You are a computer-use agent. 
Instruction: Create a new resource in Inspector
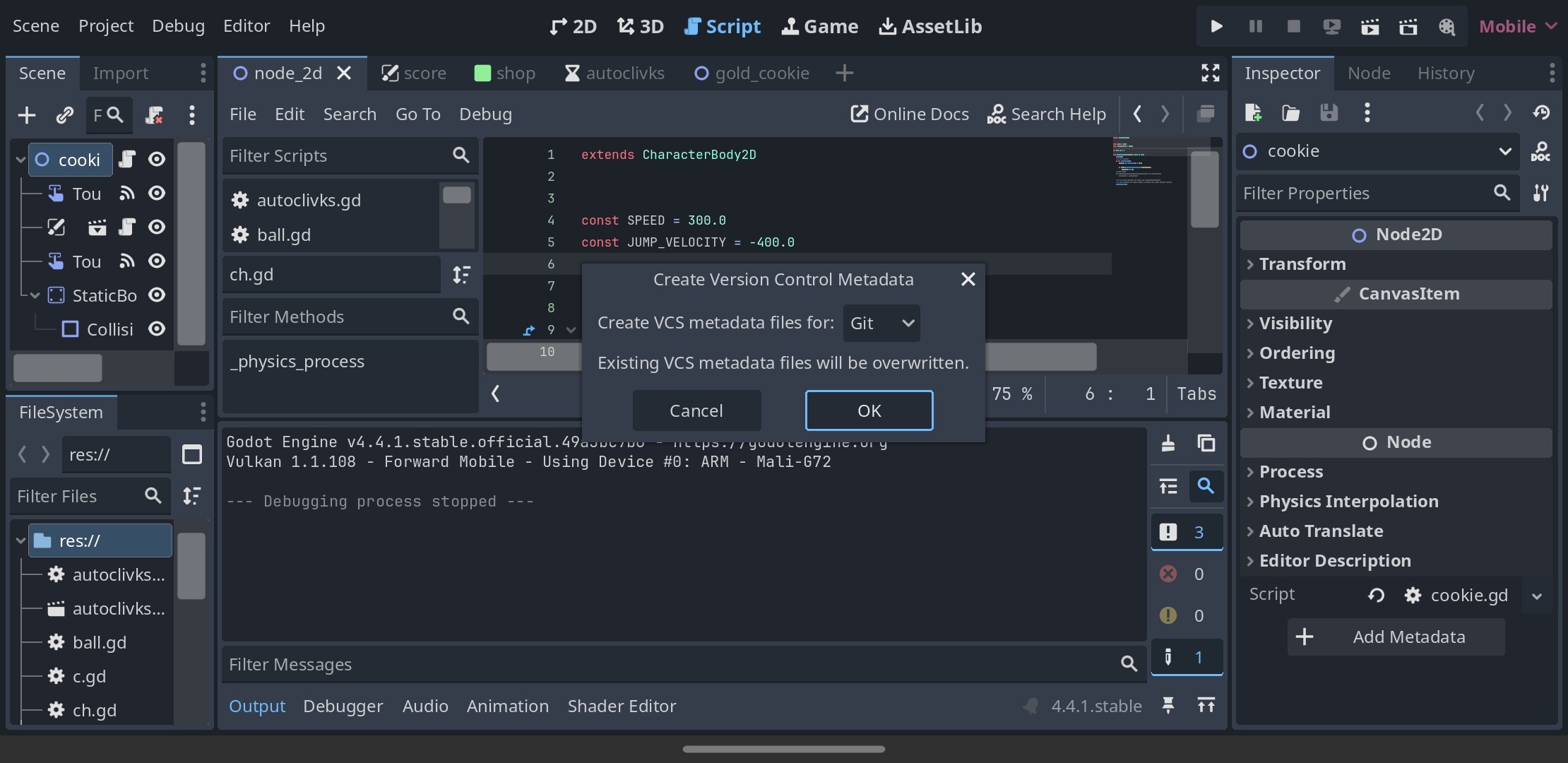pos(1253,113)
